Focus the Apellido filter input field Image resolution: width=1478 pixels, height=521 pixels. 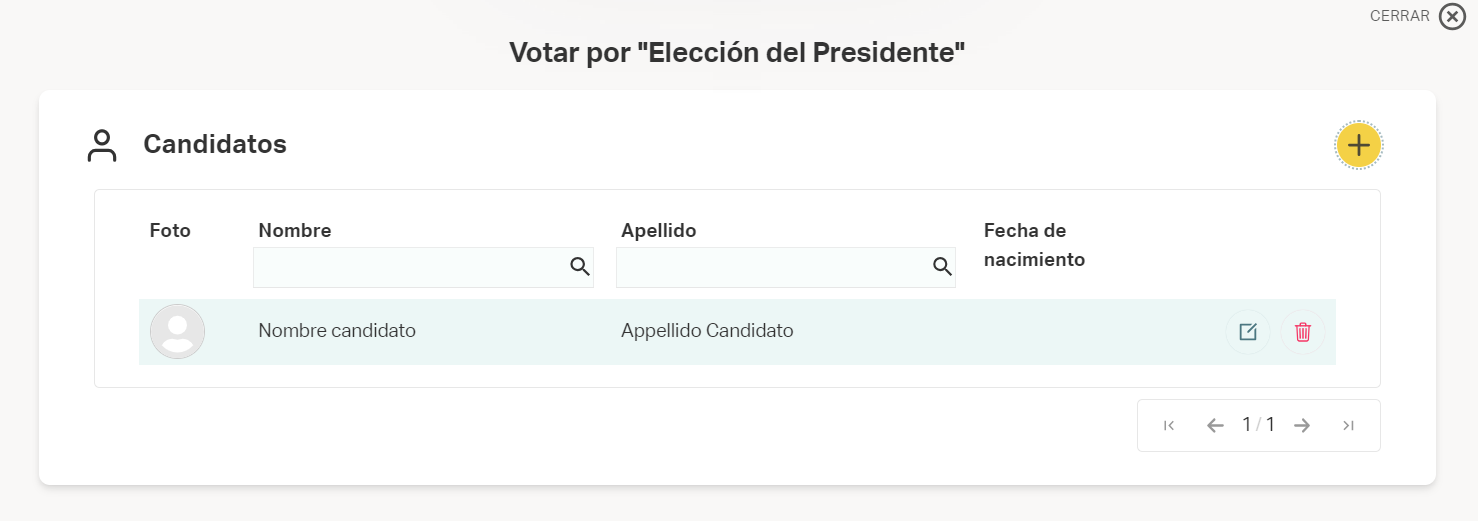click(x=786, y=267)
